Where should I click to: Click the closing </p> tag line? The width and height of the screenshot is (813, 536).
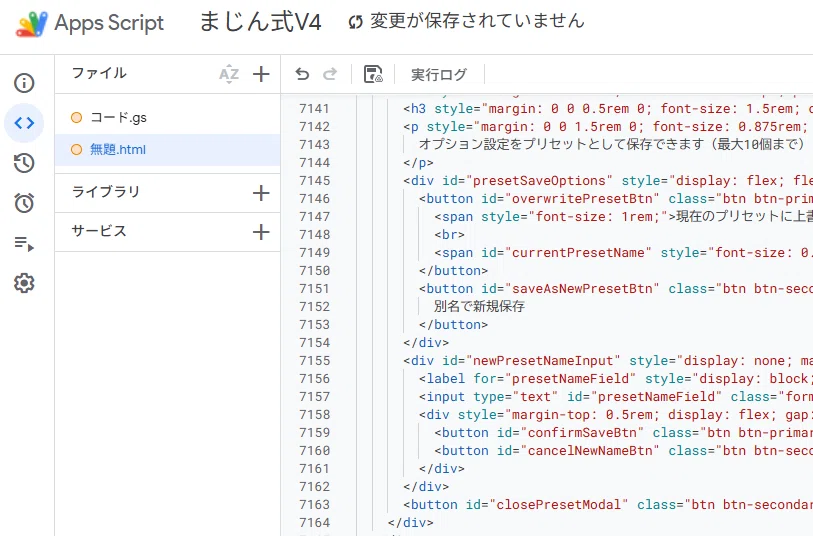coord(418,163)
